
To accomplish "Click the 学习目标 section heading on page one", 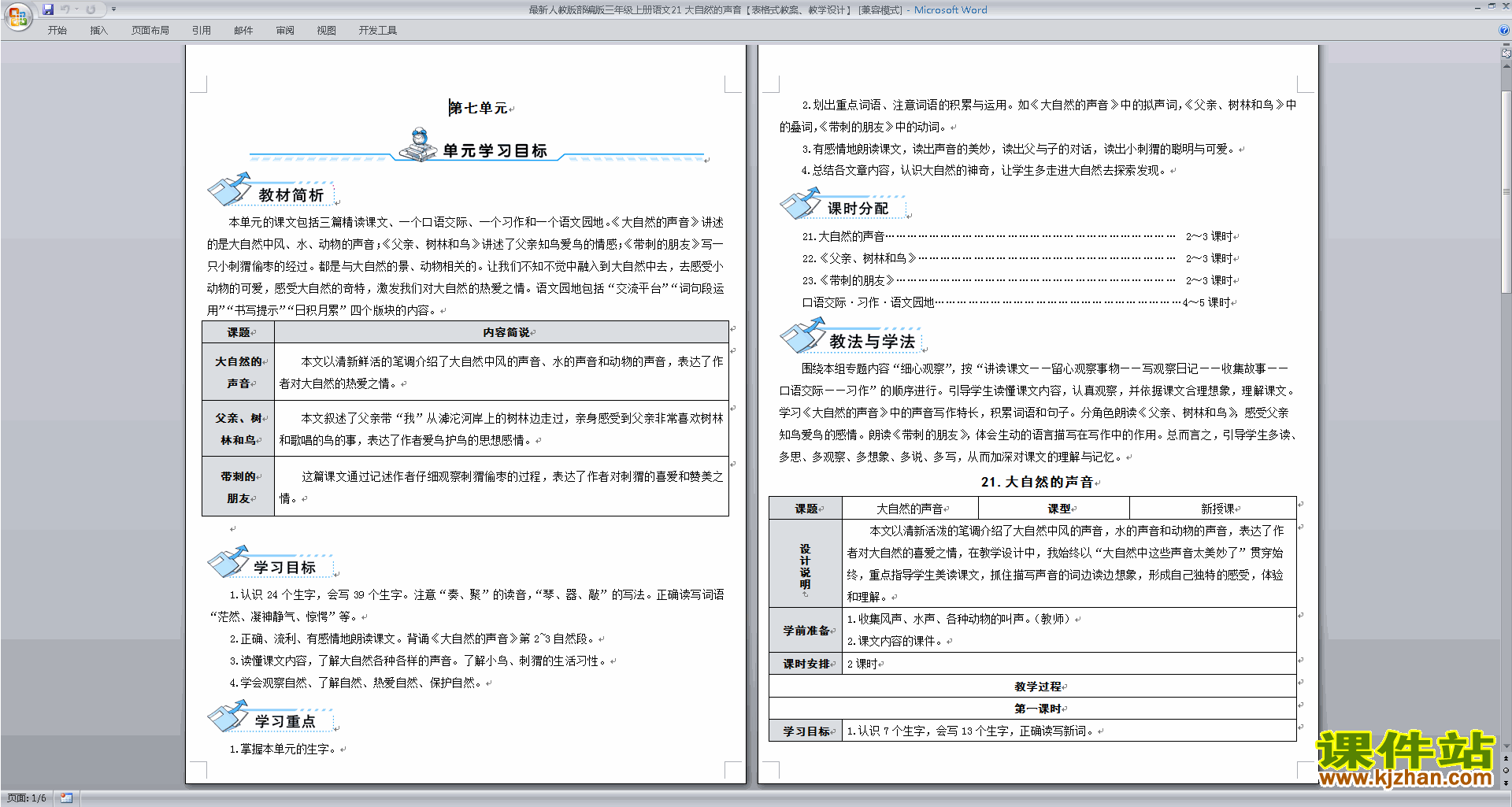I will coord(284,567).
